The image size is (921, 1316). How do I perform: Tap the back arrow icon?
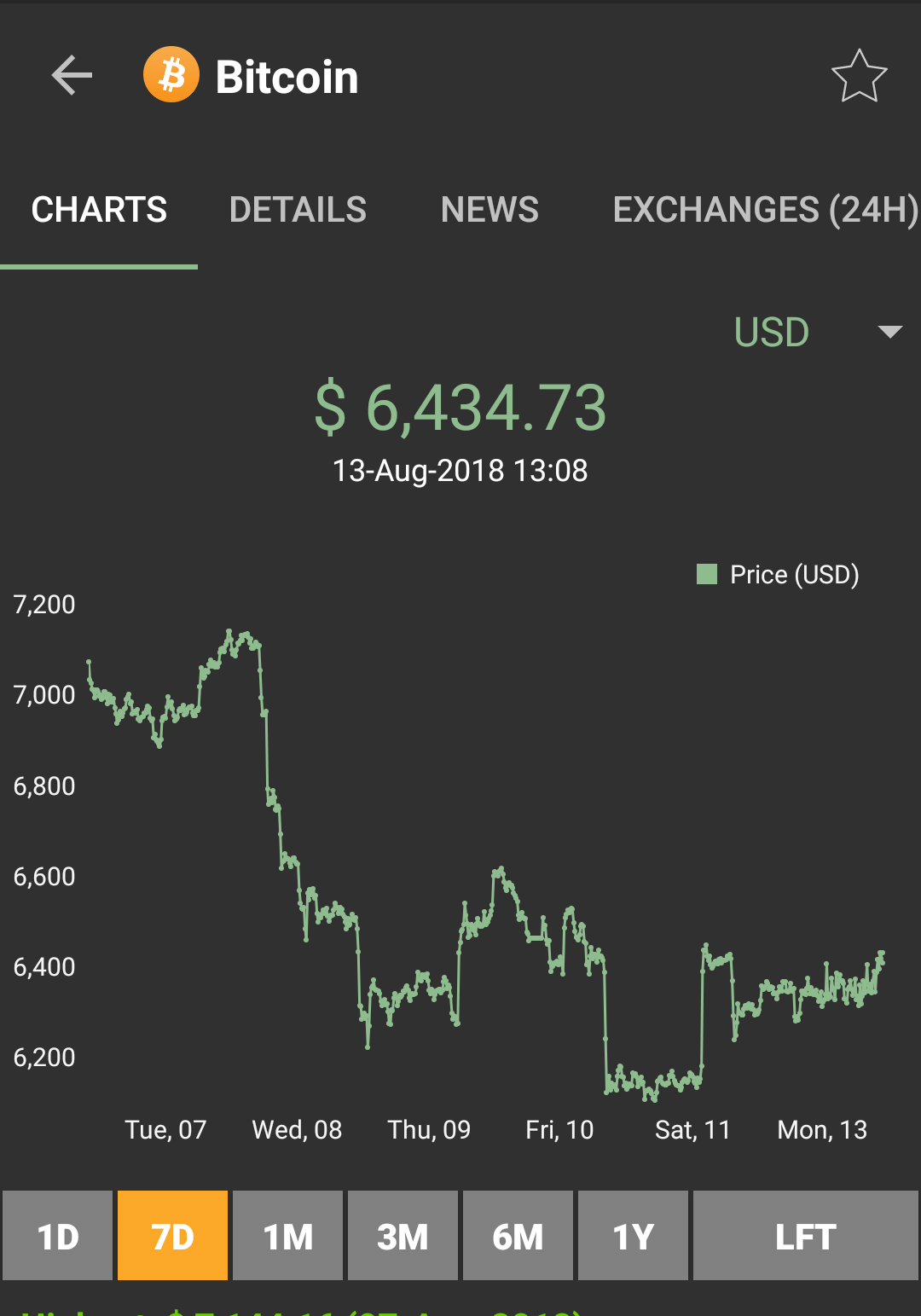pyautogui.click(x=72, y=76)
